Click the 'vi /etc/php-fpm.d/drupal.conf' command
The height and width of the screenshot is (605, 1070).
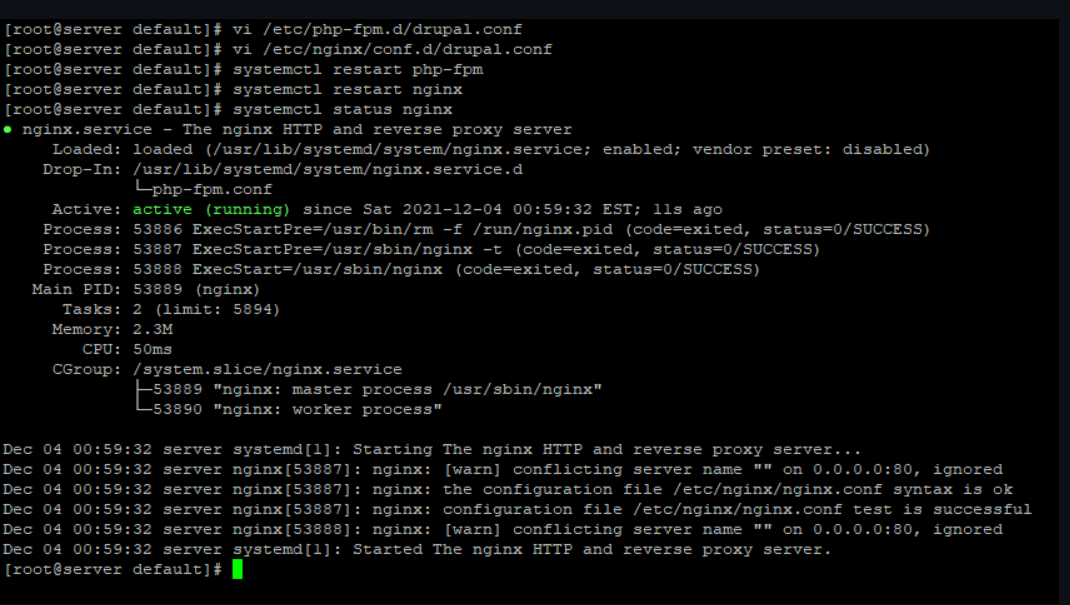(377, 29)
